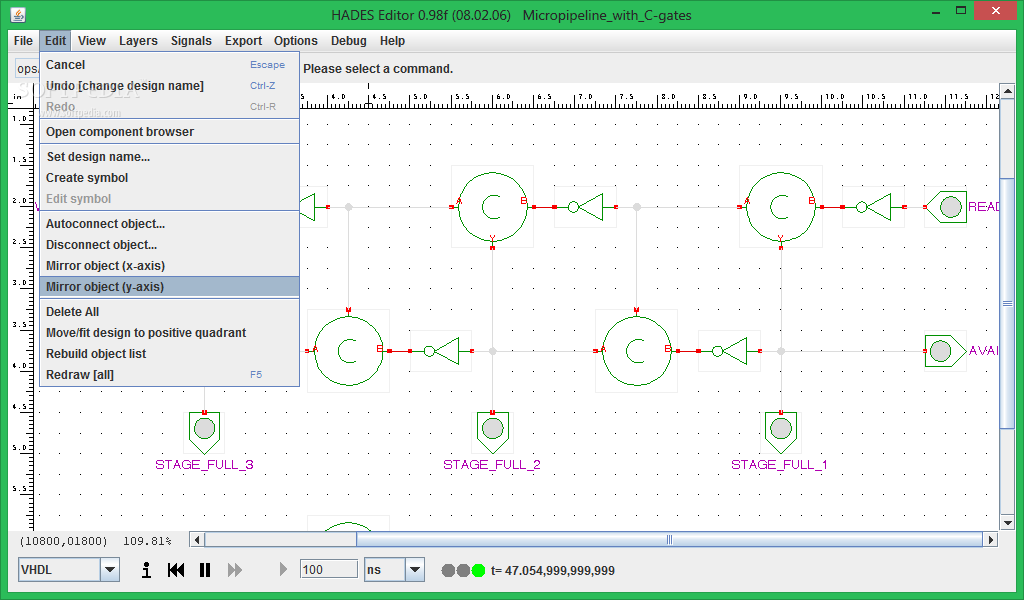The height and width of the screenshot is (600, 1024).
Task: Click the simulation time t= readout
Action: pyautogui.click(x=552, y=571)
